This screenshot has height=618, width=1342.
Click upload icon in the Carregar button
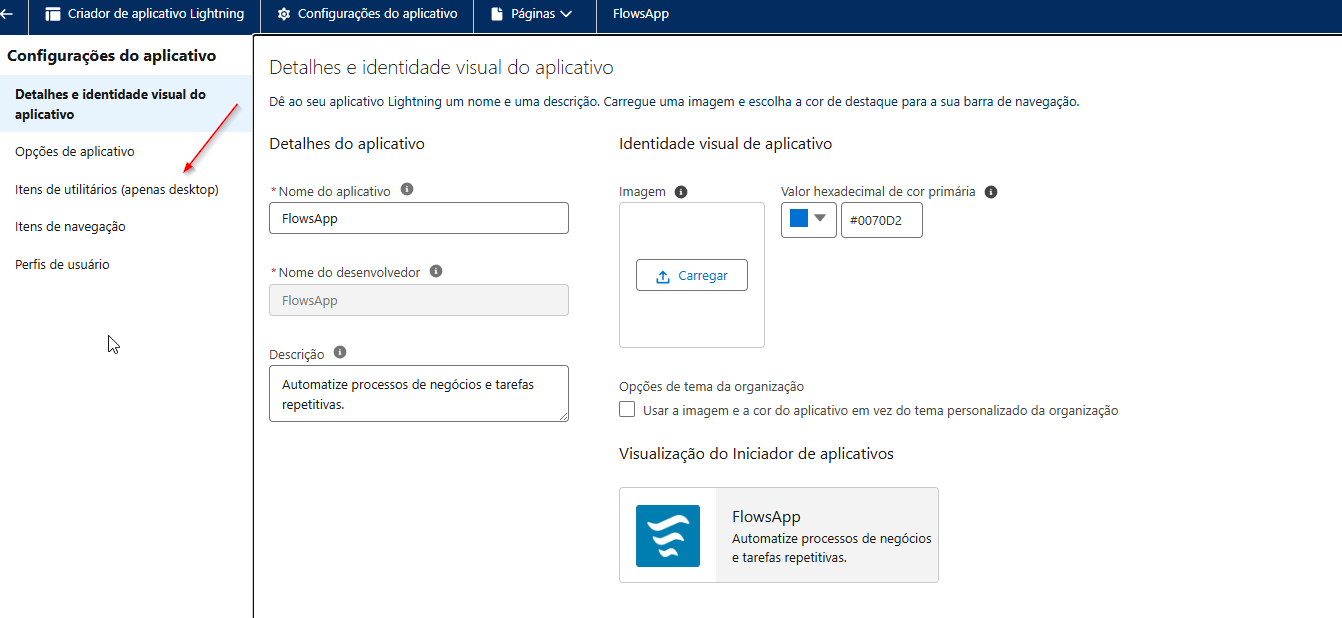(x=663, y=276)
